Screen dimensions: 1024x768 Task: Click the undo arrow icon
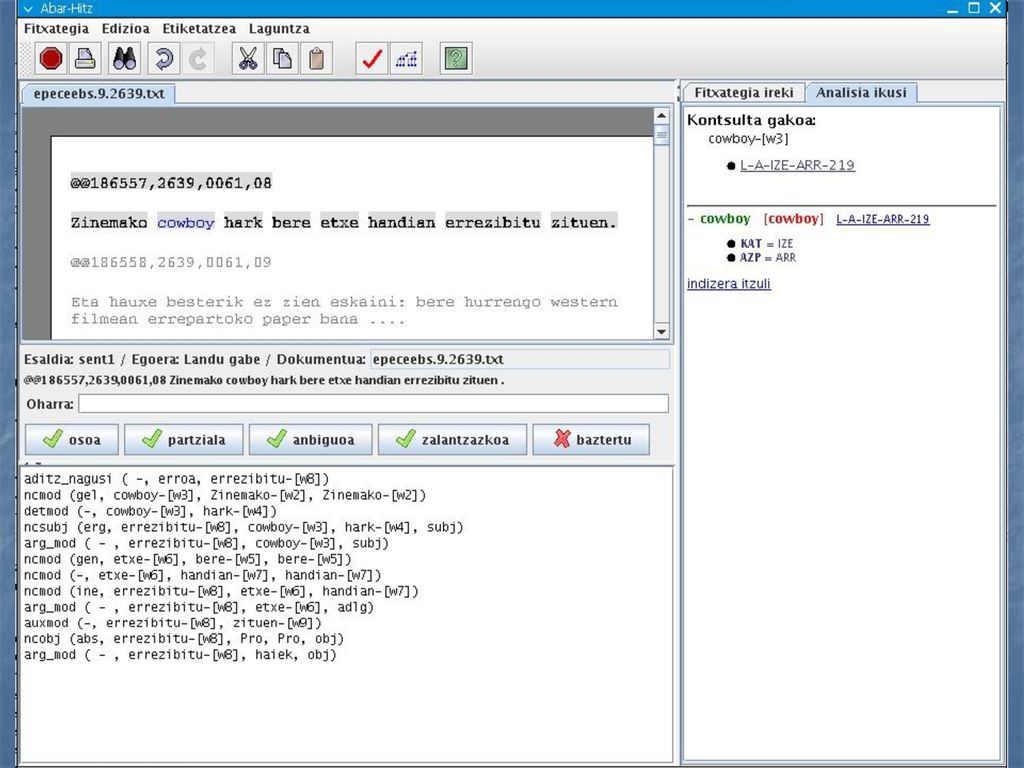pyautogui.click(x=163, y=59)
